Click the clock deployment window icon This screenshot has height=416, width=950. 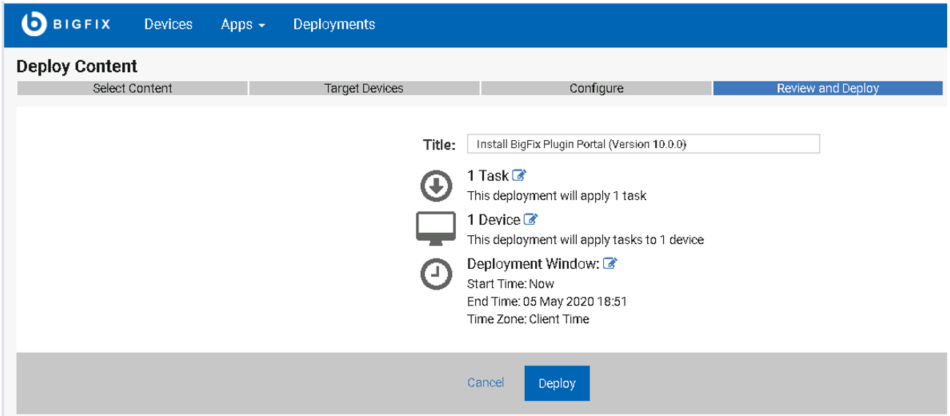tap(436, 275)
